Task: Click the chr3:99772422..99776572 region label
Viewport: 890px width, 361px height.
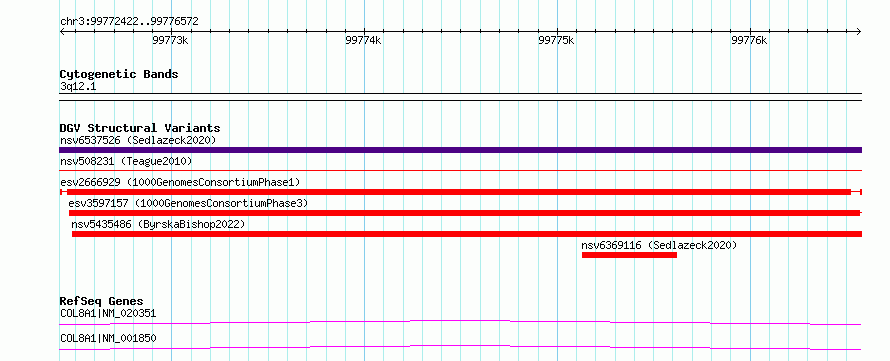Action: click(129, 22)
